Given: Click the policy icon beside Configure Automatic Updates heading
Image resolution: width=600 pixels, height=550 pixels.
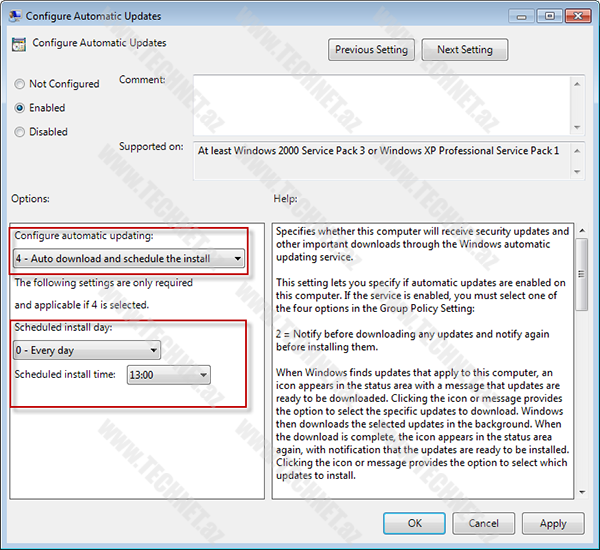Looking at the screenshot, I should click(x=19, y=44).
